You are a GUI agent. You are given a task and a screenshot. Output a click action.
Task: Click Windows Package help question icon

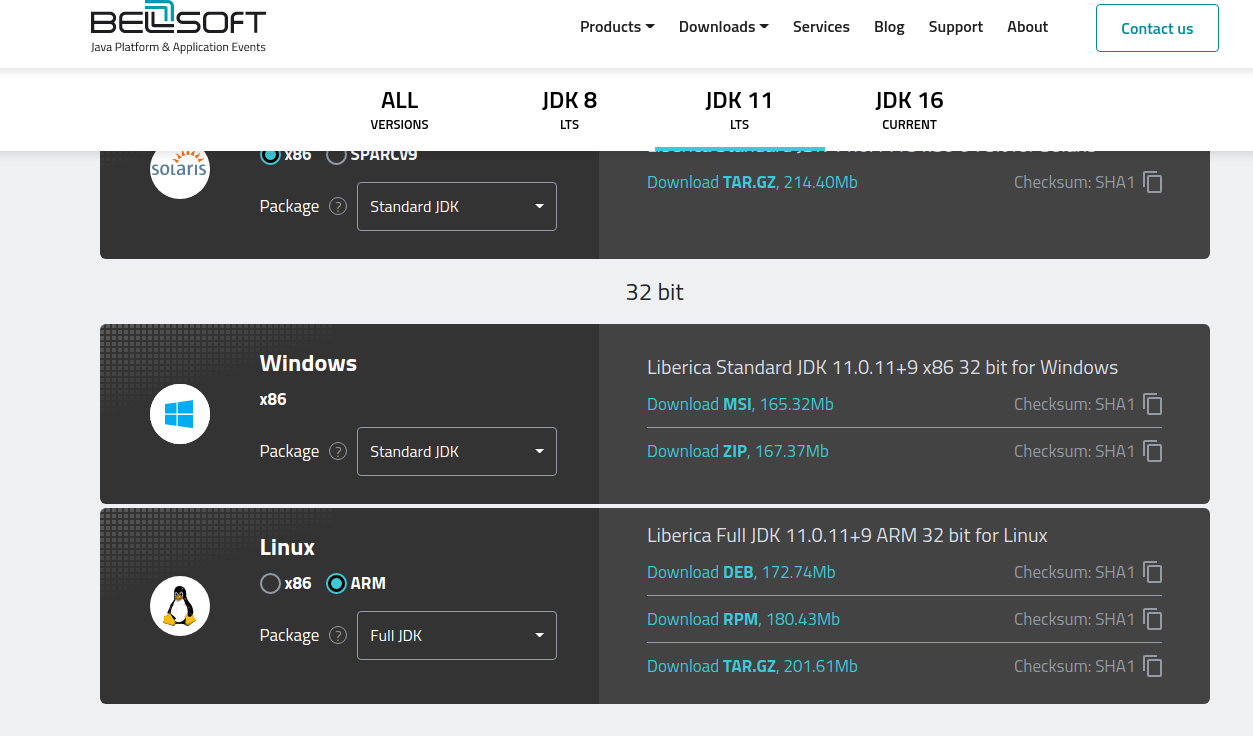coord(338,452)
